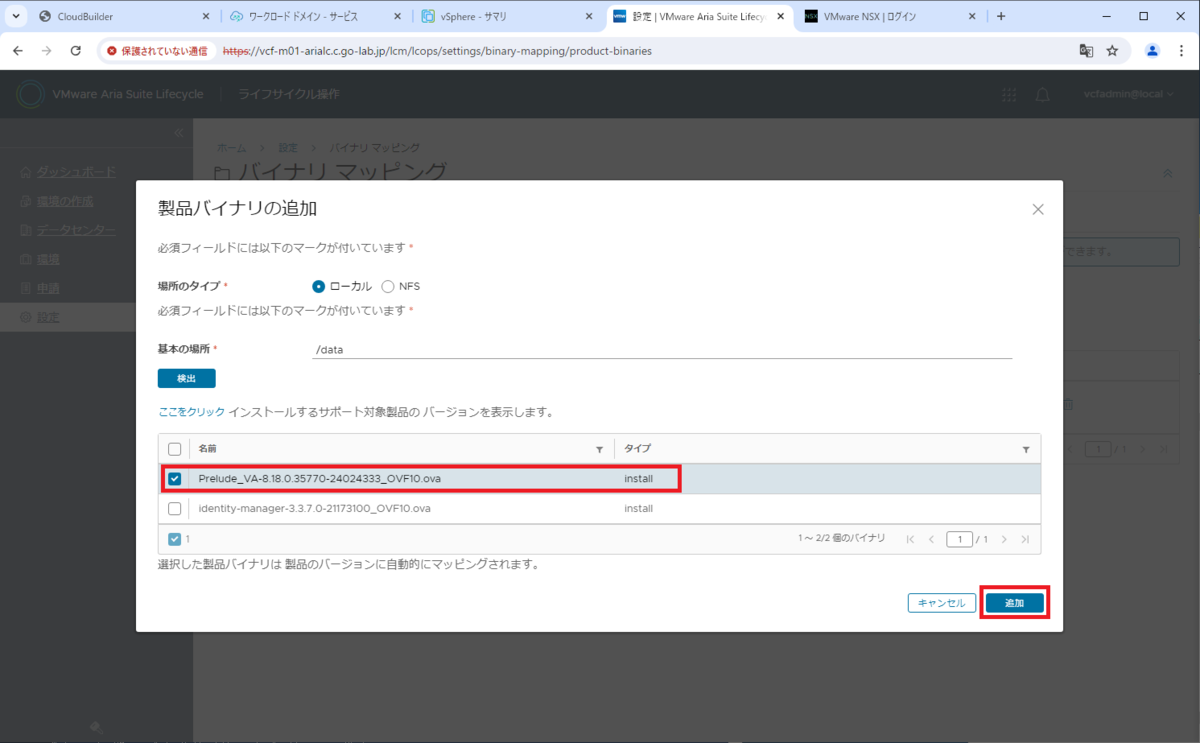Open the Chrome three-dot menu
1200x743 pixels.
1182,51
